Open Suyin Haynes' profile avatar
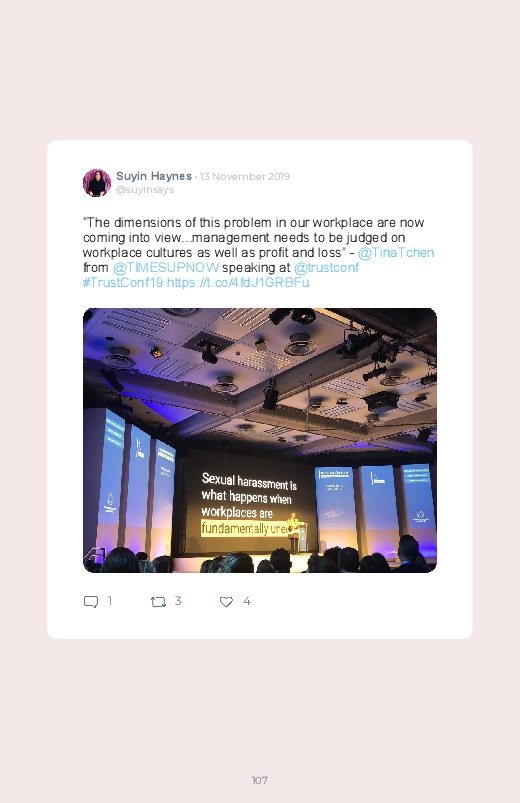The width and height of the screenshot is (520, 803). [97, 183]
